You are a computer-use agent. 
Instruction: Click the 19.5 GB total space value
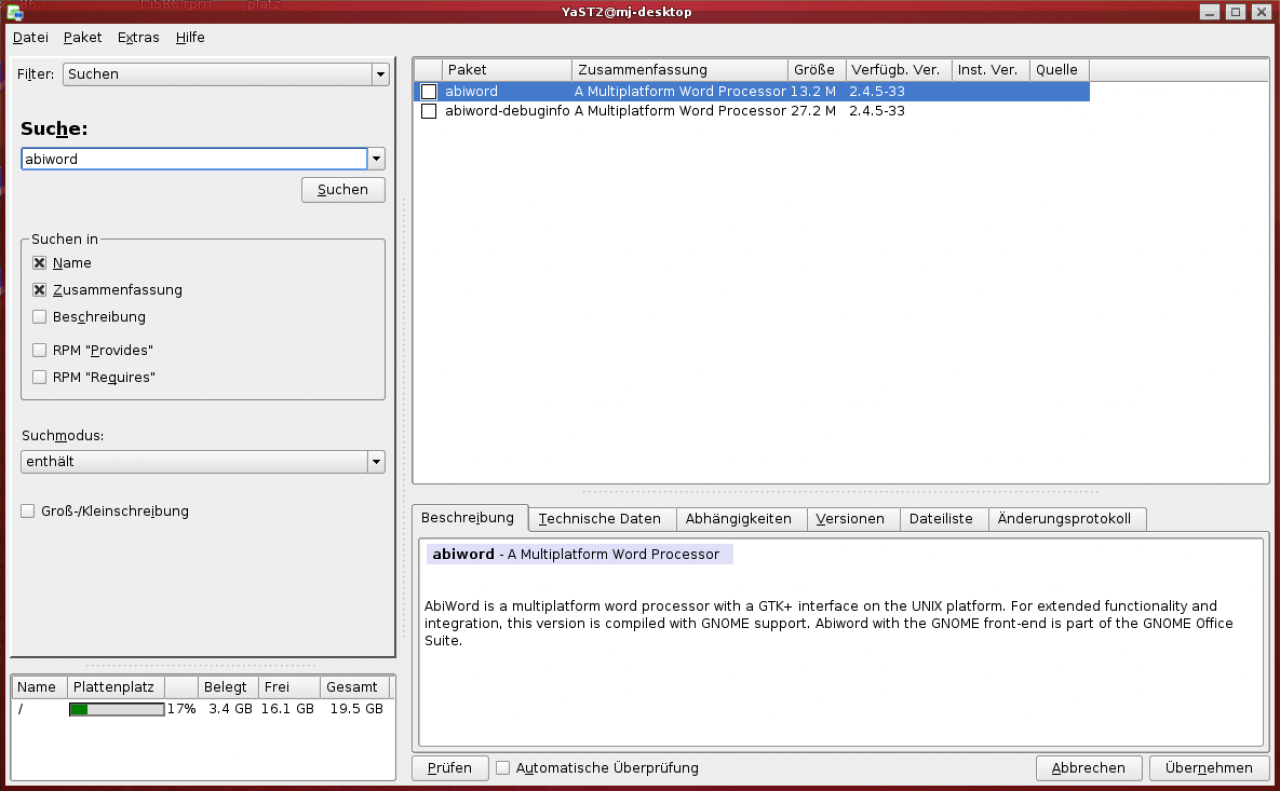(x=357, y=709)
